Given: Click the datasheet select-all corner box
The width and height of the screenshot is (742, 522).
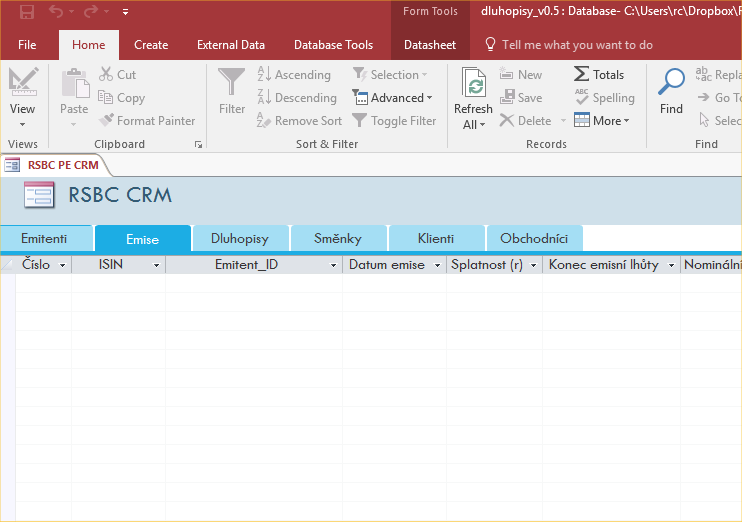Looking at the screenshot, I should [x=8, y=265].
